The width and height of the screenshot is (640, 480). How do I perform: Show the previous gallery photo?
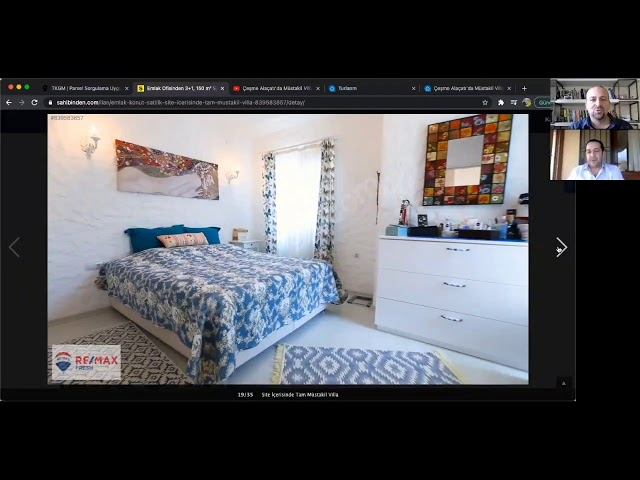click(x=14, y=247)
